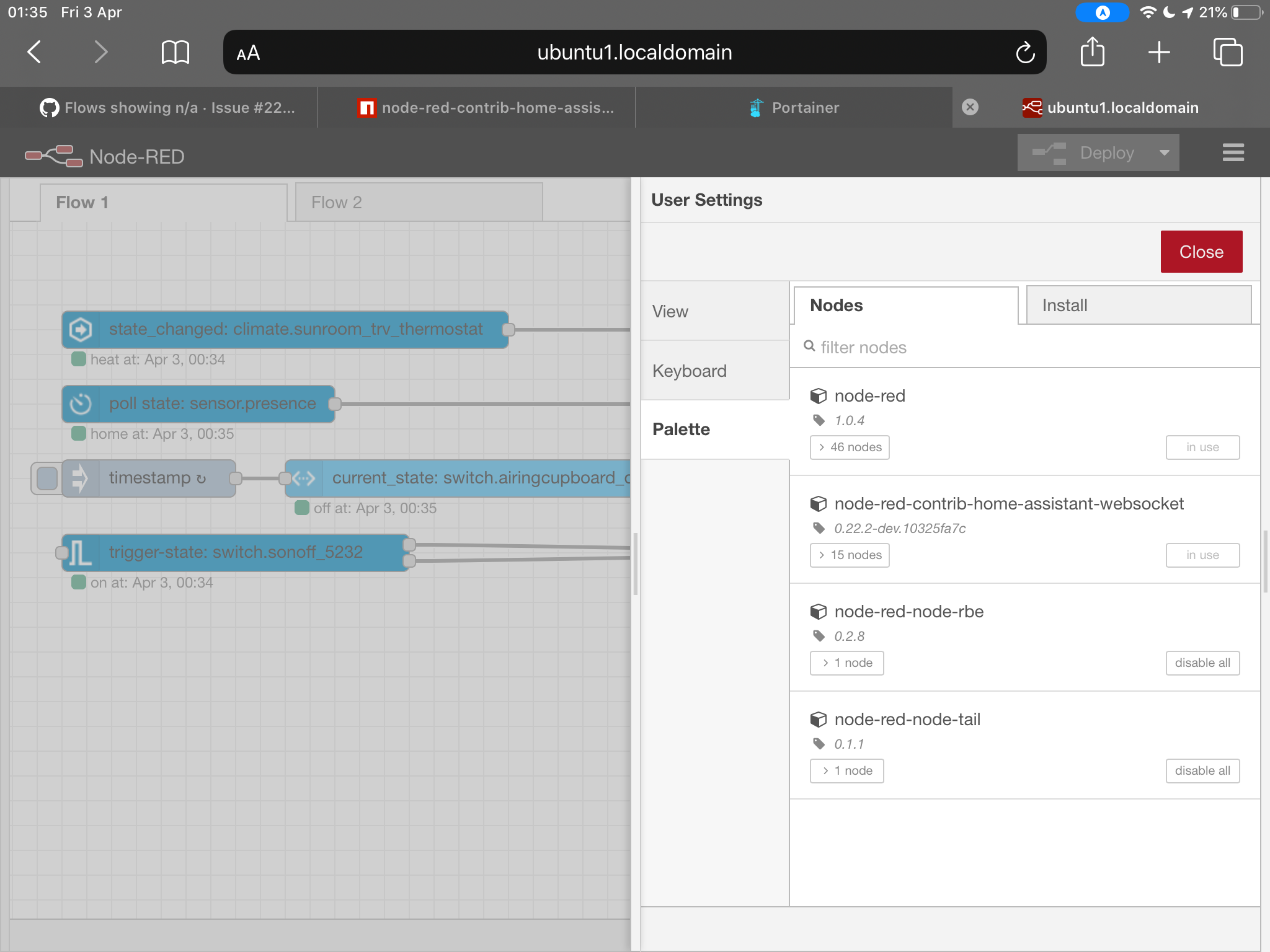1270x952 pixels.
Task: Select the Flow 2 tab
Action: click(418, 202)
